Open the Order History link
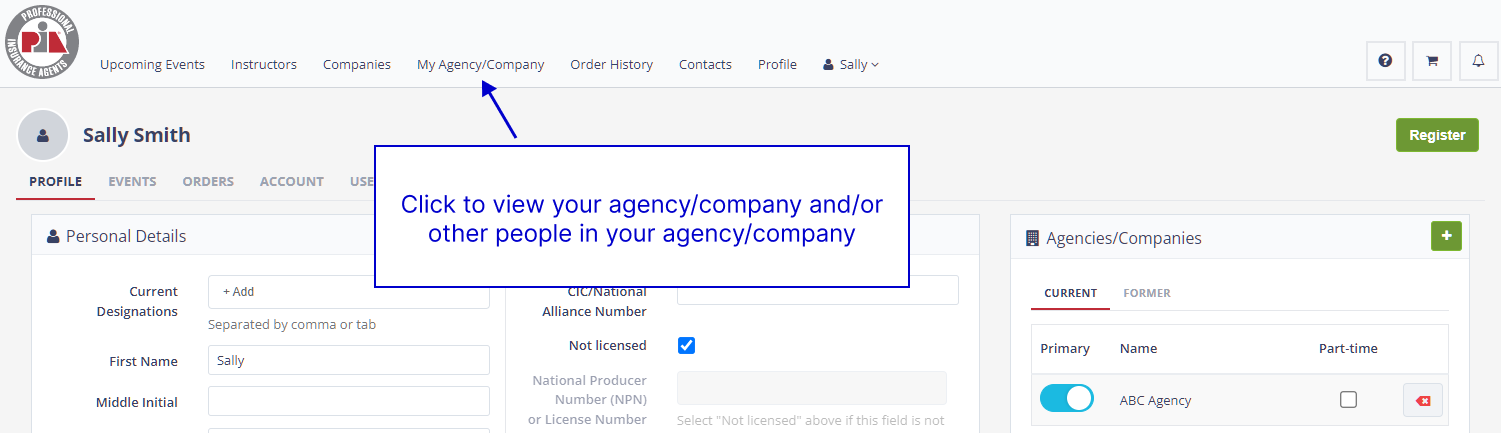The width and height of the screenshot is (1501, 433). click(611, 65)
